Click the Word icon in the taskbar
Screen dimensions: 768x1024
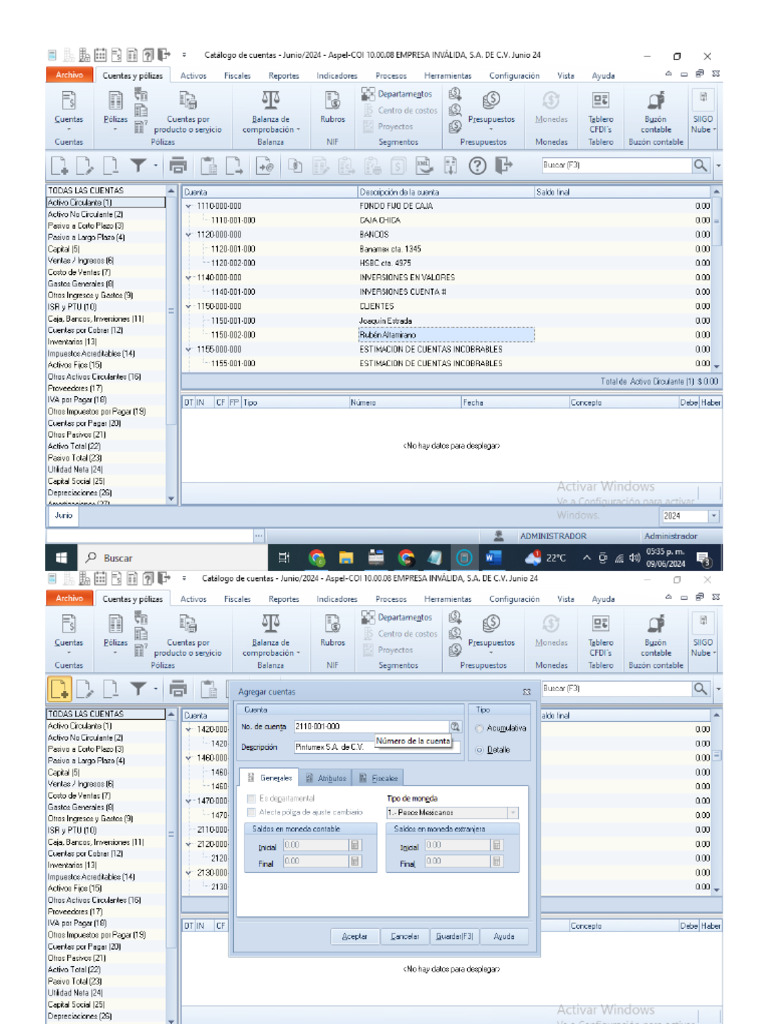click(493, 558)
